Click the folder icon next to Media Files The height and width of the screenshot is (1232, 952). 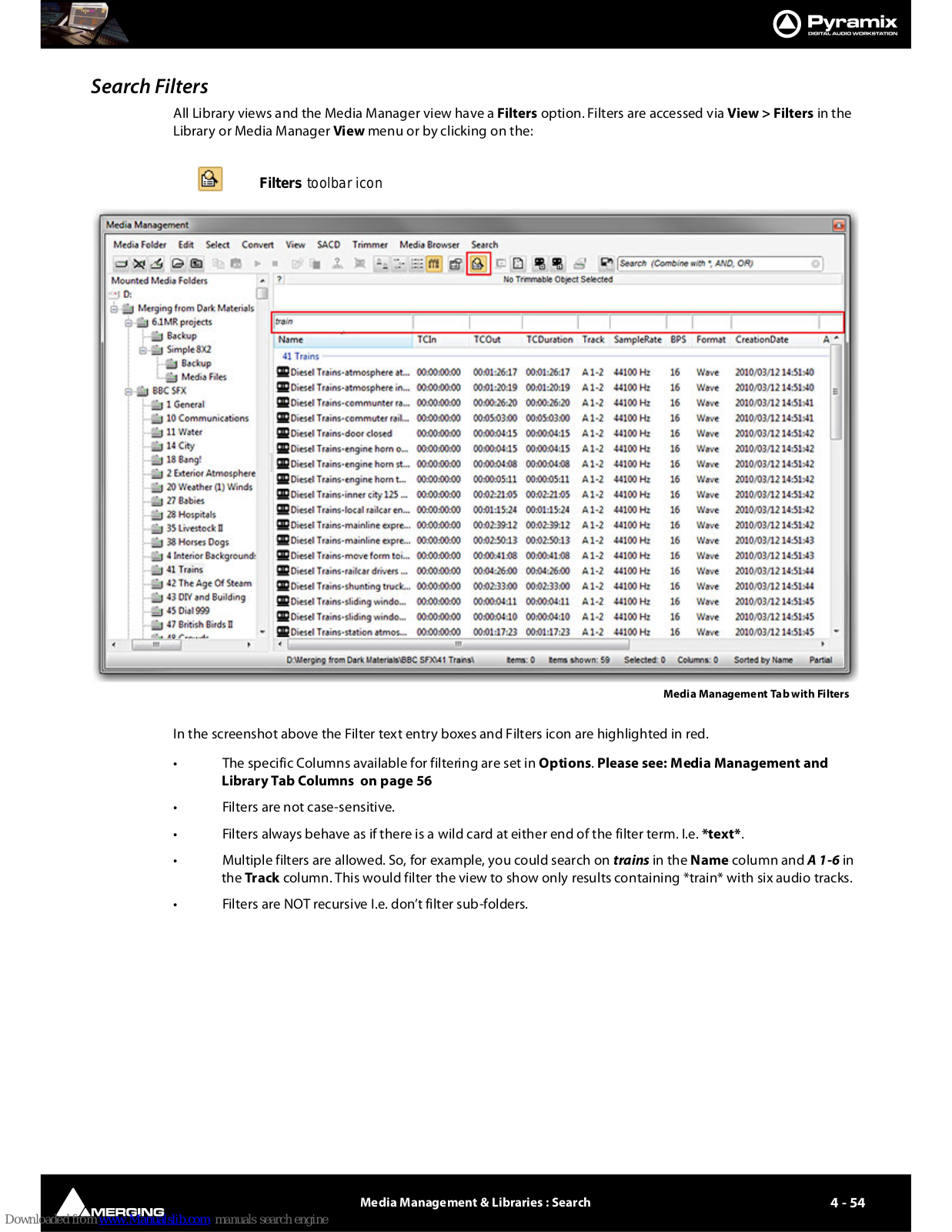(x=172, y=377)
